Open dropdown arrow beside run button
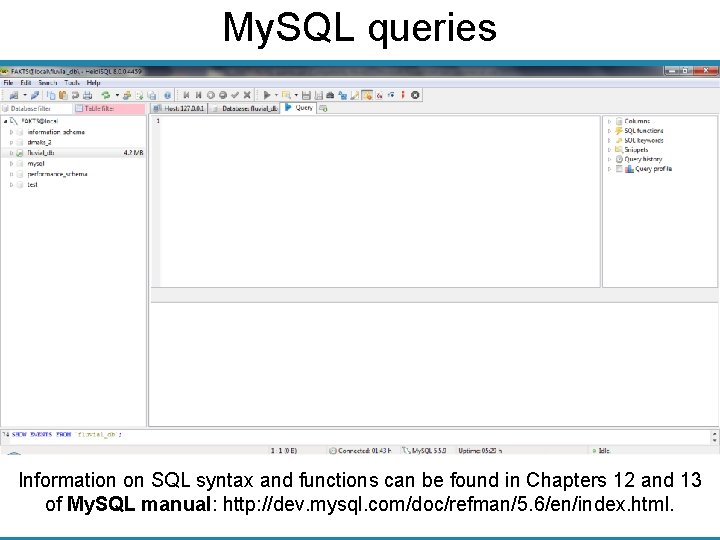 coord(276,95)
